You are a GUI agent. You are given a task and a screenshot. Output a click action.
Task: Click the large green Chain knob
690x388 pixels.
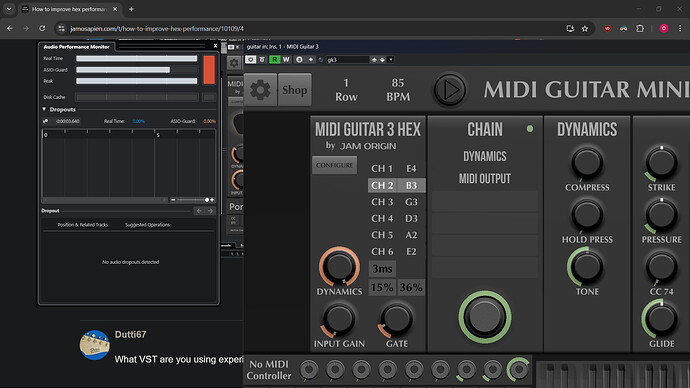tap(484, 317)
